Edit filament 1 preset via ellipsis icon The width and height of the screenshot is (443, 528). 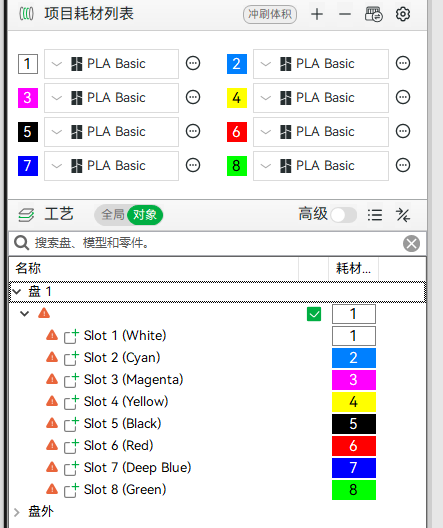pos(193,63)
